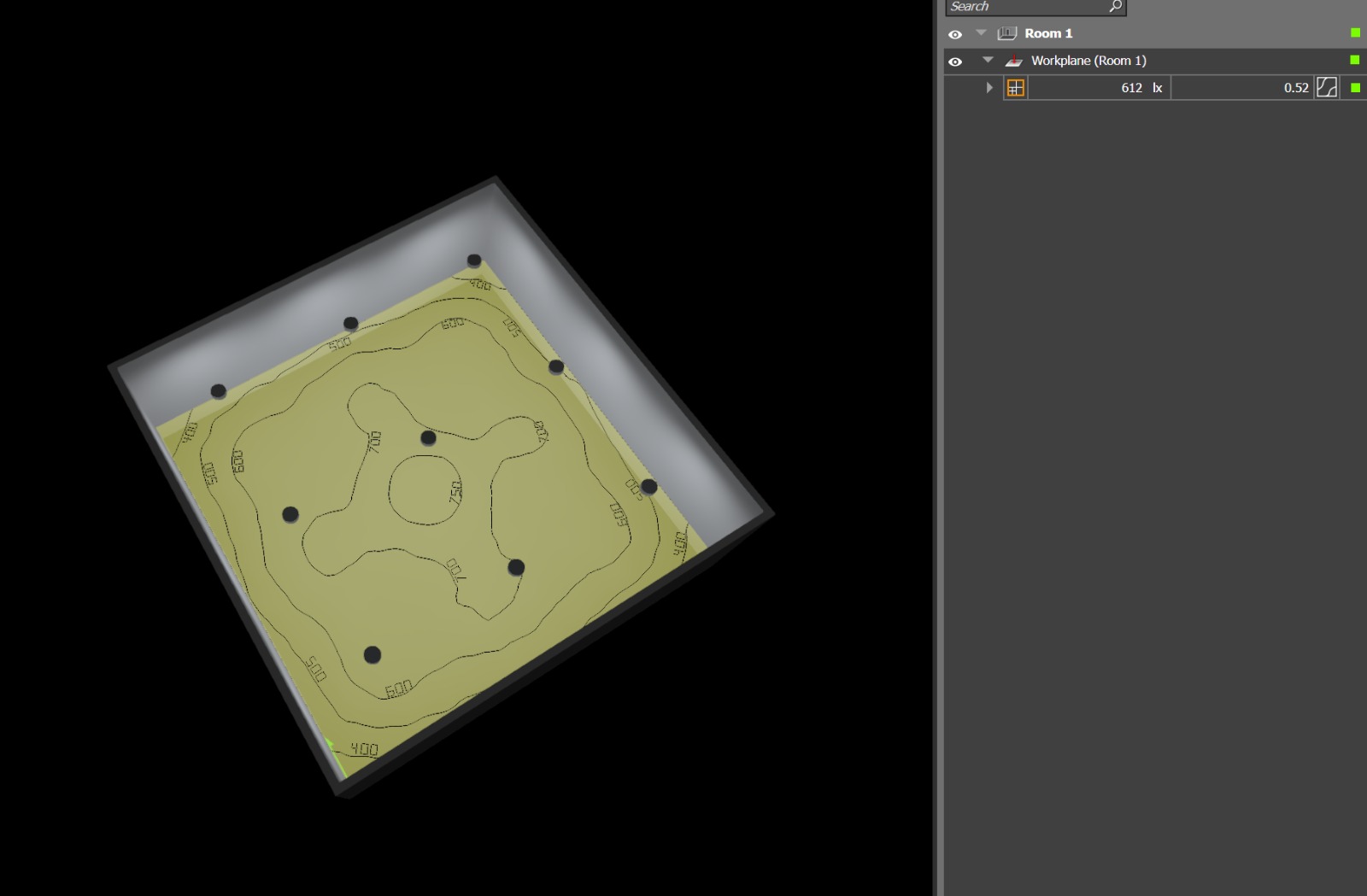Viewport: 1367px width, 896px height.
Task: Click the orange calculation grid icon
Action: tap(1015, 87)
